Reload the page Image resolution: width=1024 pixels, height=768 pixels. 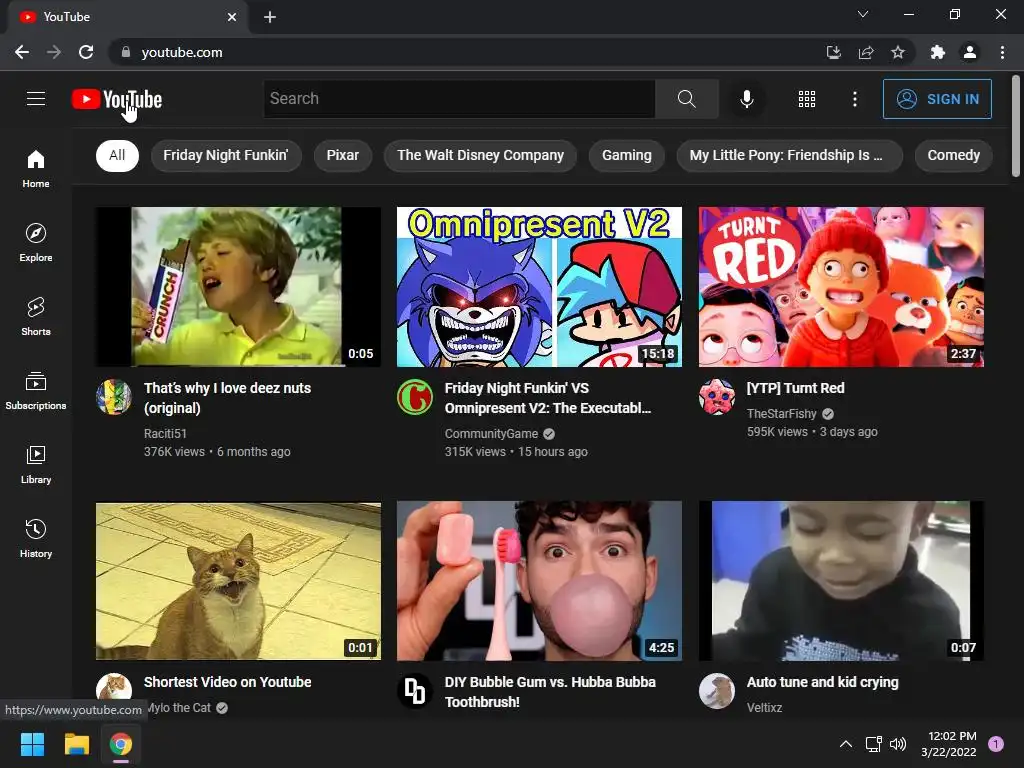(86, 52)
